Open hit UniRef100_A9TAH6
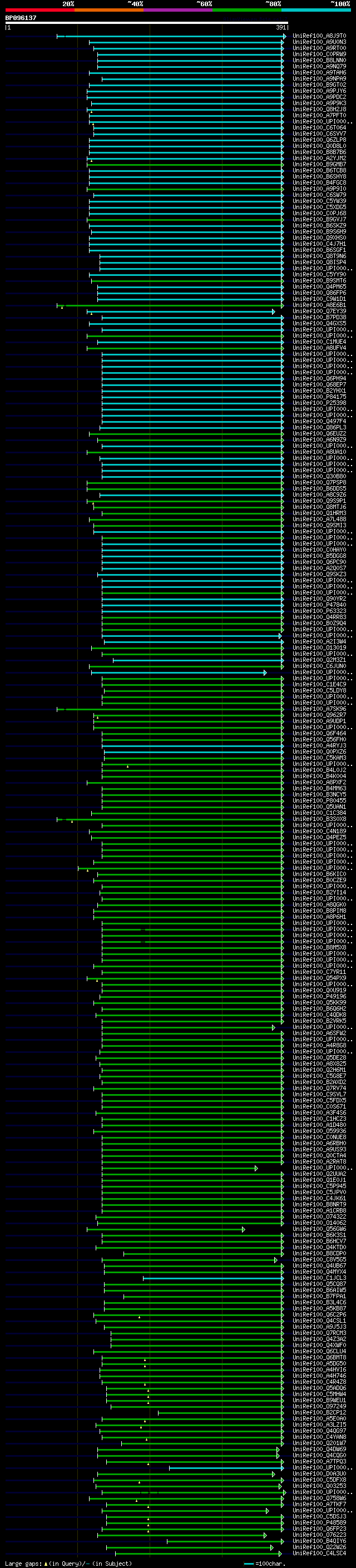This screenshot has height=1568, width=356. pos(319,72)
